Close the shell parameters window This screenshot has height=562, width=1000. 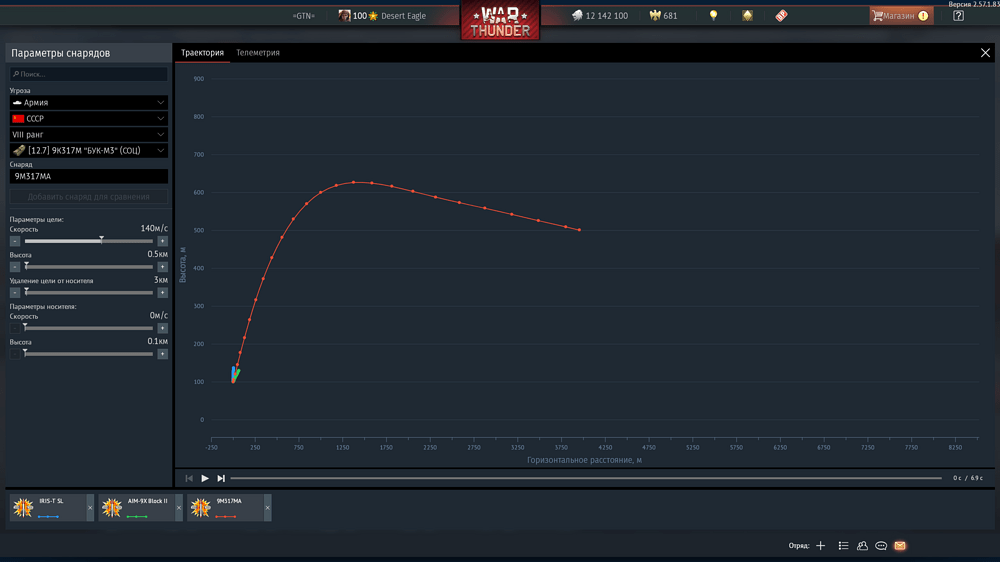tap(985, 53)
